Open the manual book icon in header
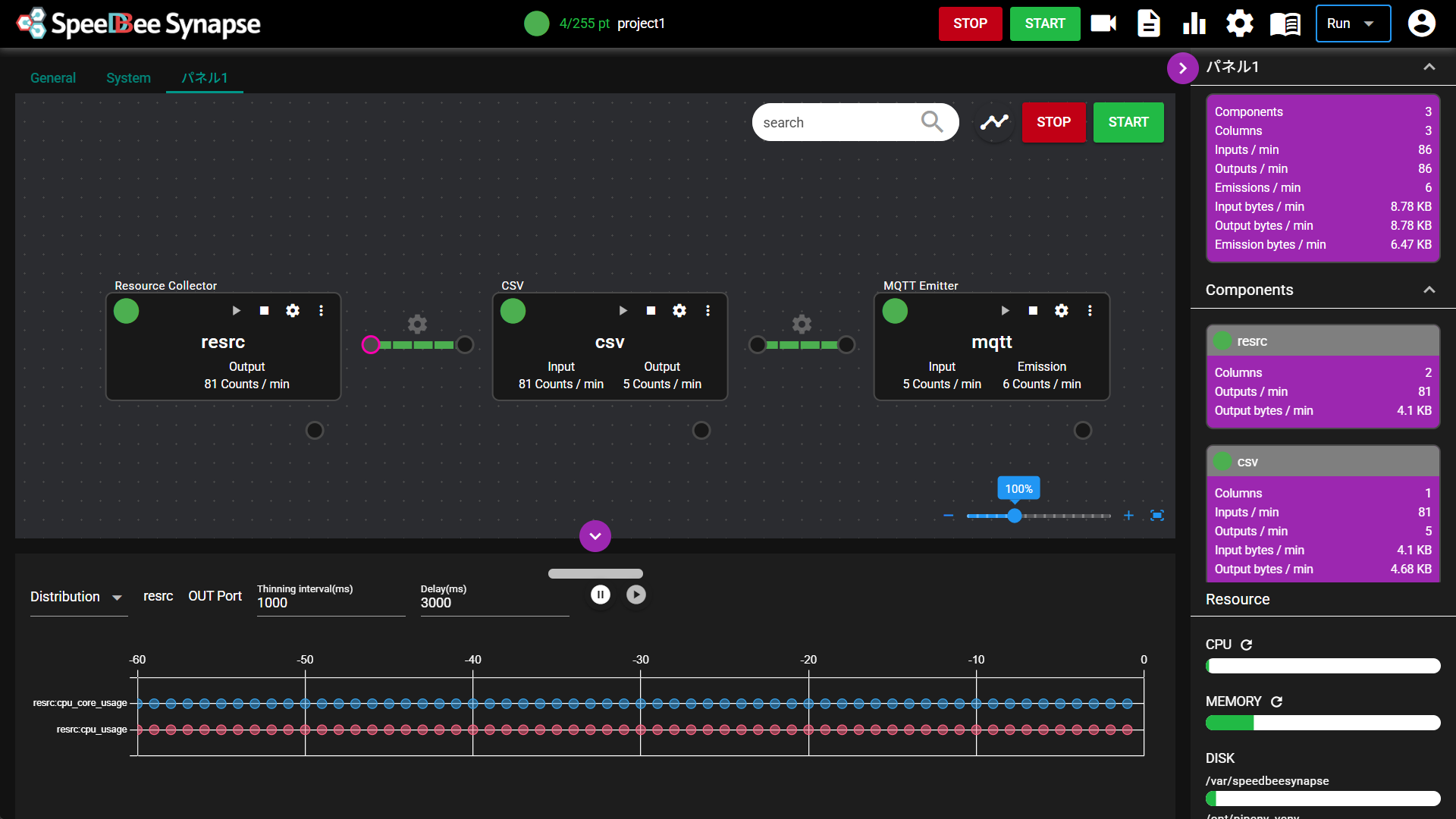Viewport: 1456px width, 819px height. point(1285,24)
